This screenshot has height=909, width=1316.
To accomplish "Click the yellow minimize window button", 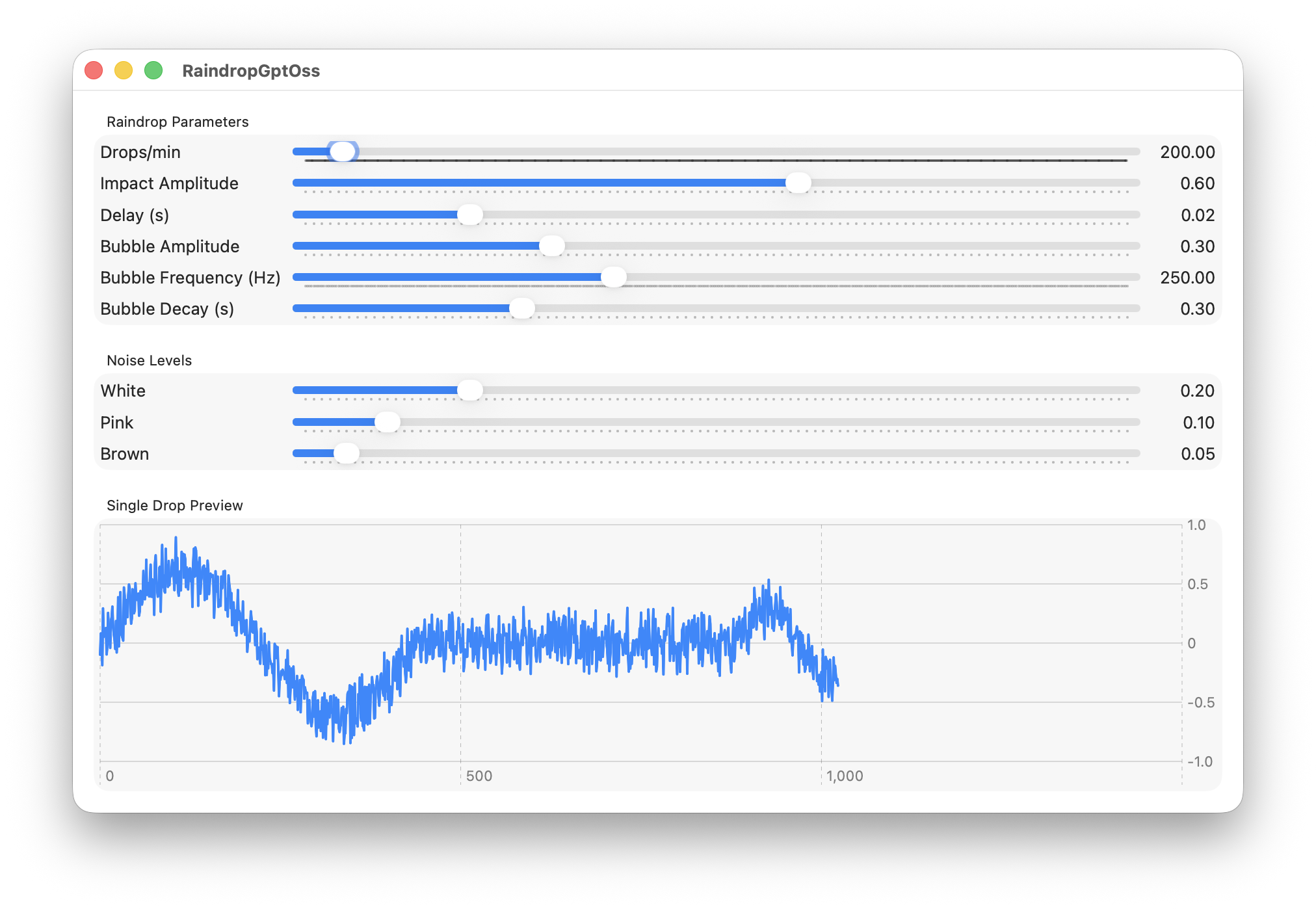I will pyautogui.click(x=124, y=70).
